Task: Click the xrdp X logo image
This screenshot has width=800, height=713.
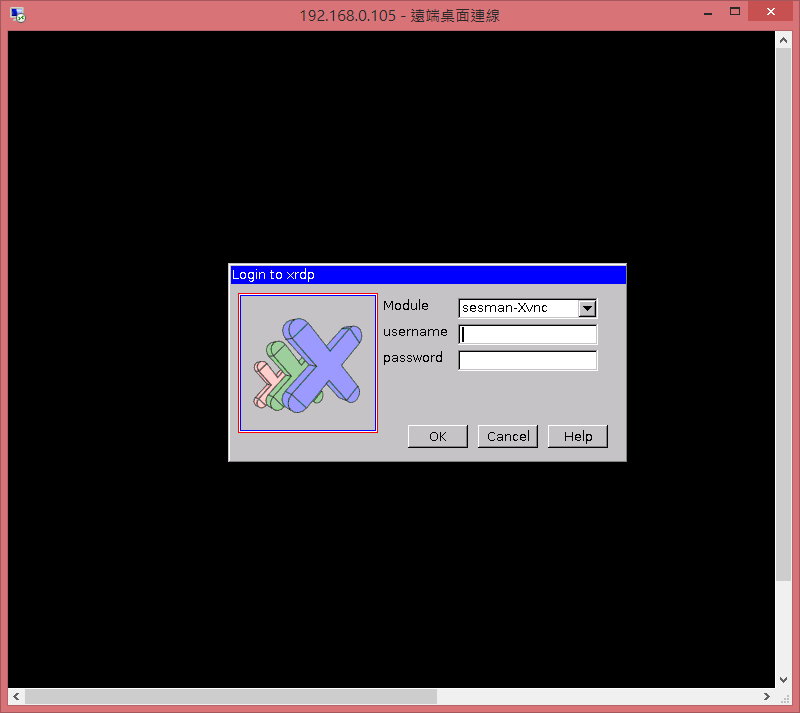Action: click(x=308, y=363)
